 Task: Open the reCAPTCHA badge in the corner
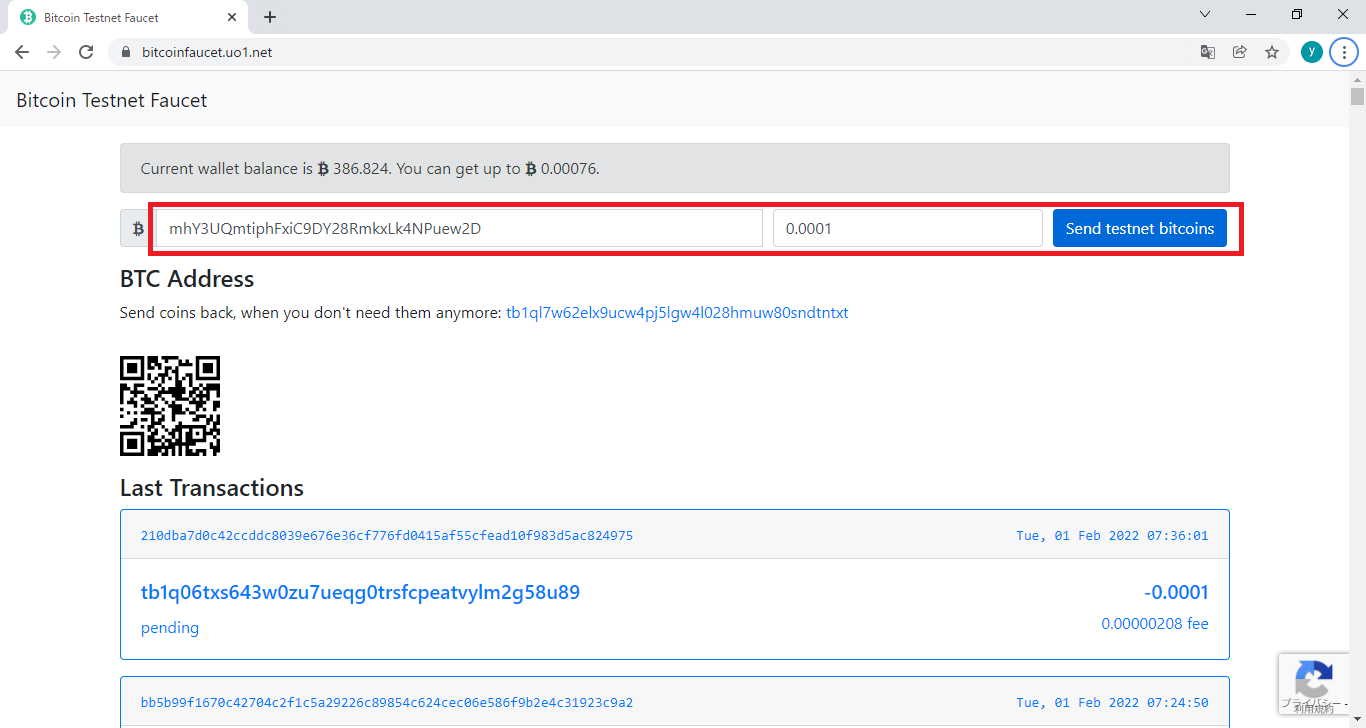click(1314, 684)
